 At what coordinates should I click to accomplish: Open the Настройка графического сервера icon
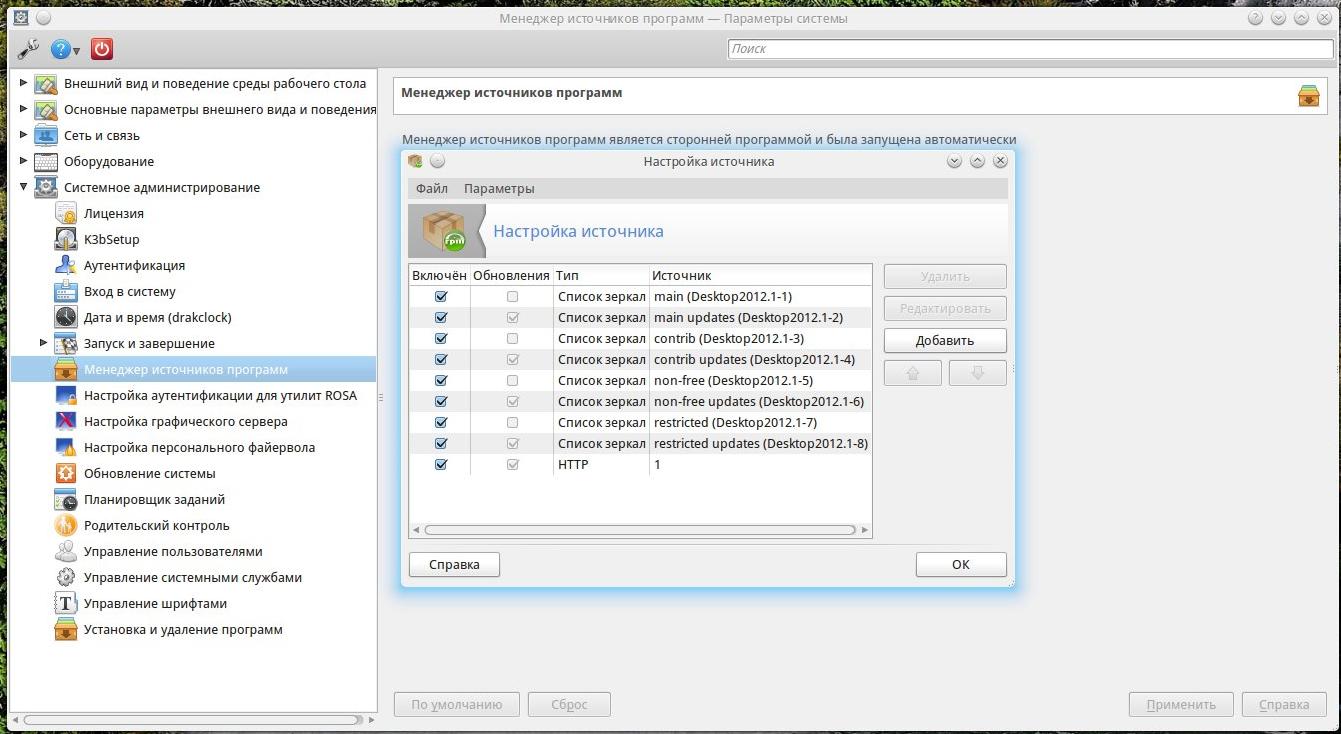click(66, 422)
